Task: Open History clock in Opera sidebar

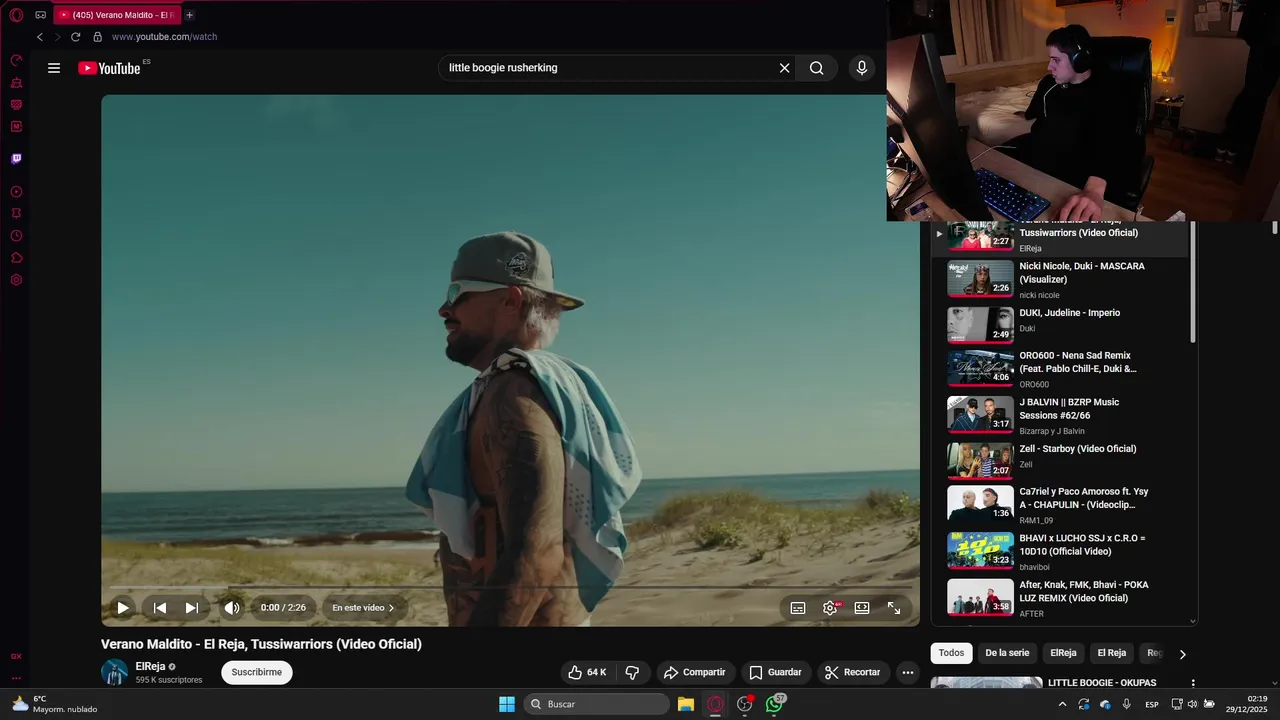Action: 16,236
